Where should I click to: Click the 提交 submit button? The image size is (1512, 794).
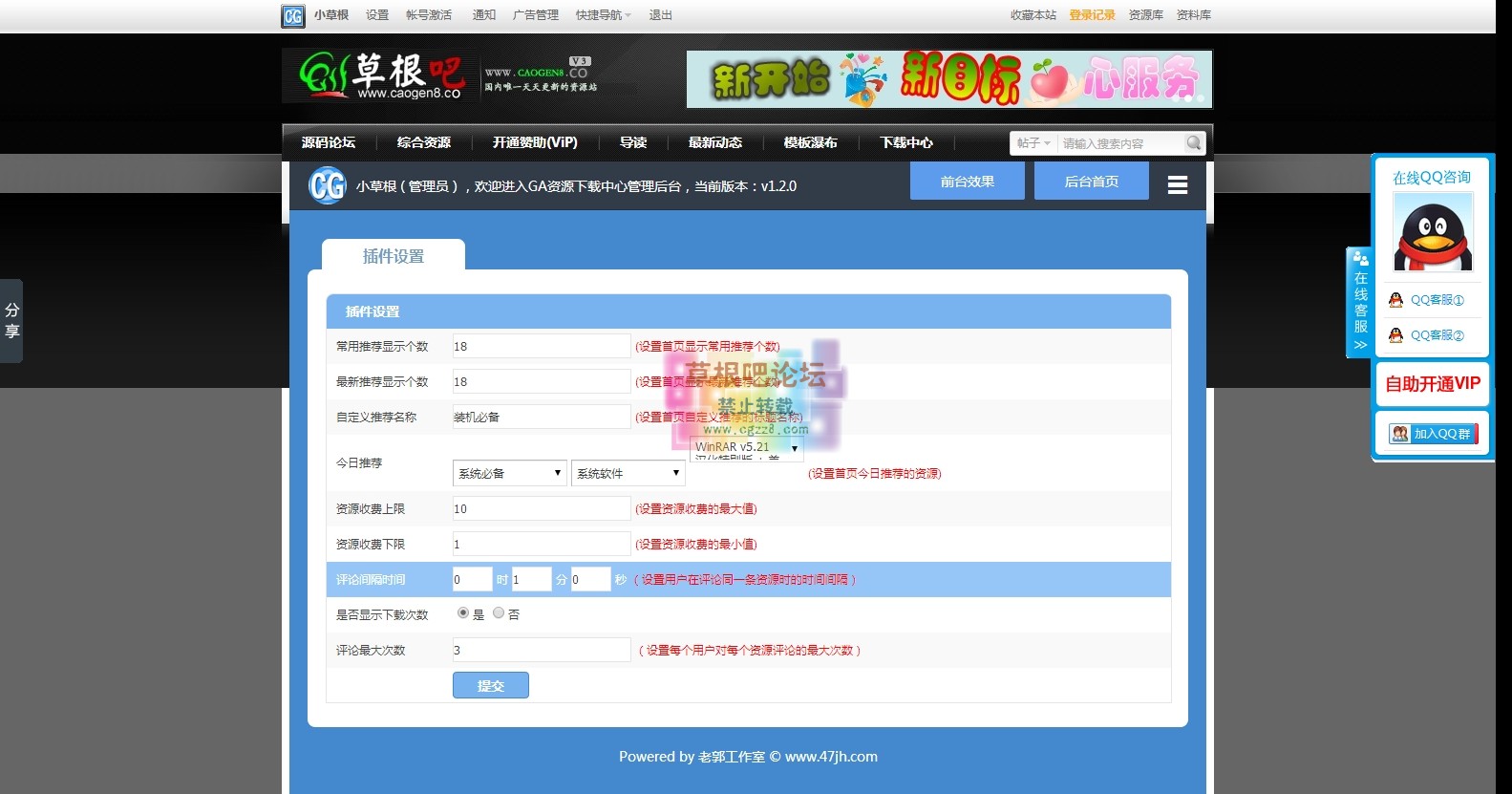click(x=491, y=685)
